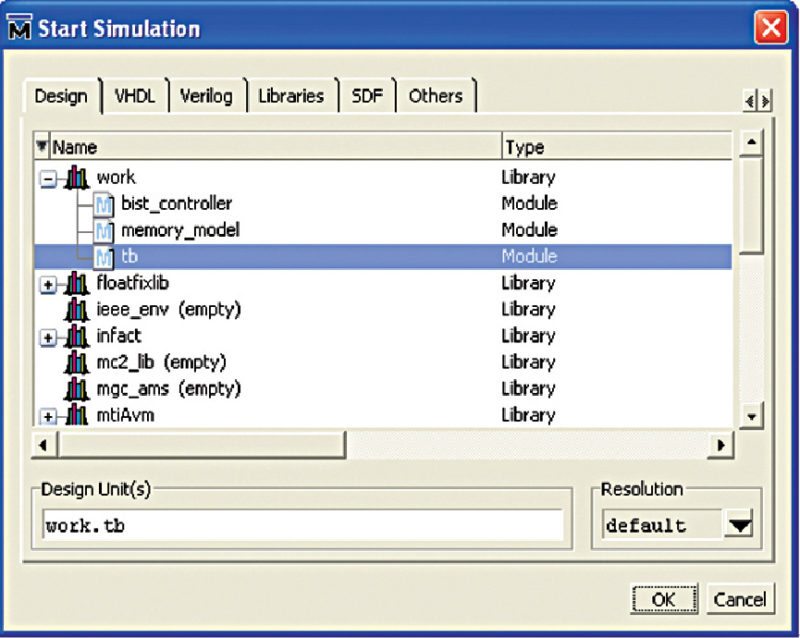Select the bist_controller module icon
This screenshot has height=638, width=800.
point(105,205)
